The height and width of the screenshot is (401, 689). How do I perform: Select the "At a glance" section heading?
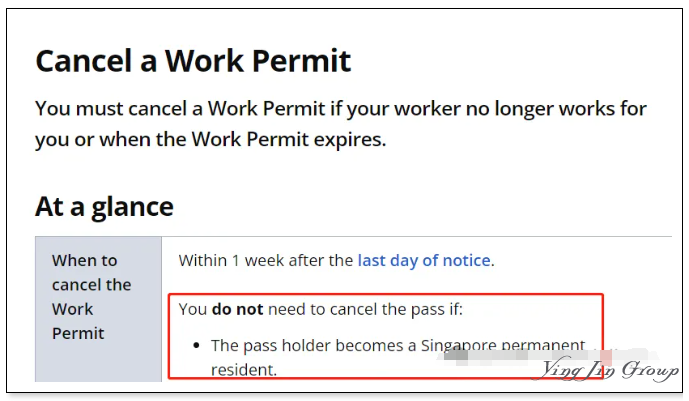point(104,206)
